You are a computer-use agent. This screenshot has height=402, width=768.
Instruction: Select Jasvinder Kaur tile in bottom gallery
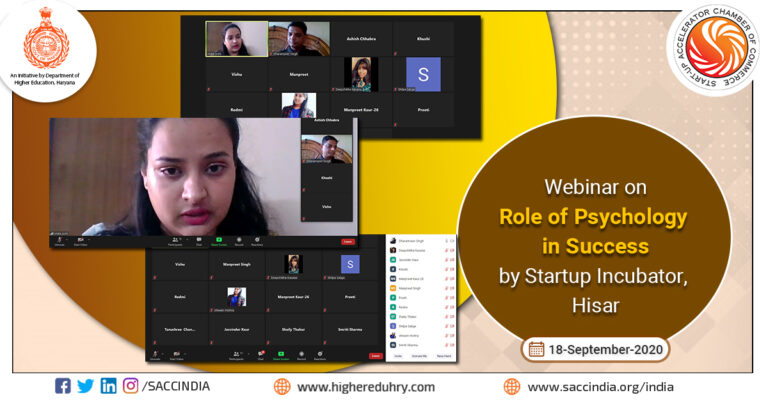237,330
